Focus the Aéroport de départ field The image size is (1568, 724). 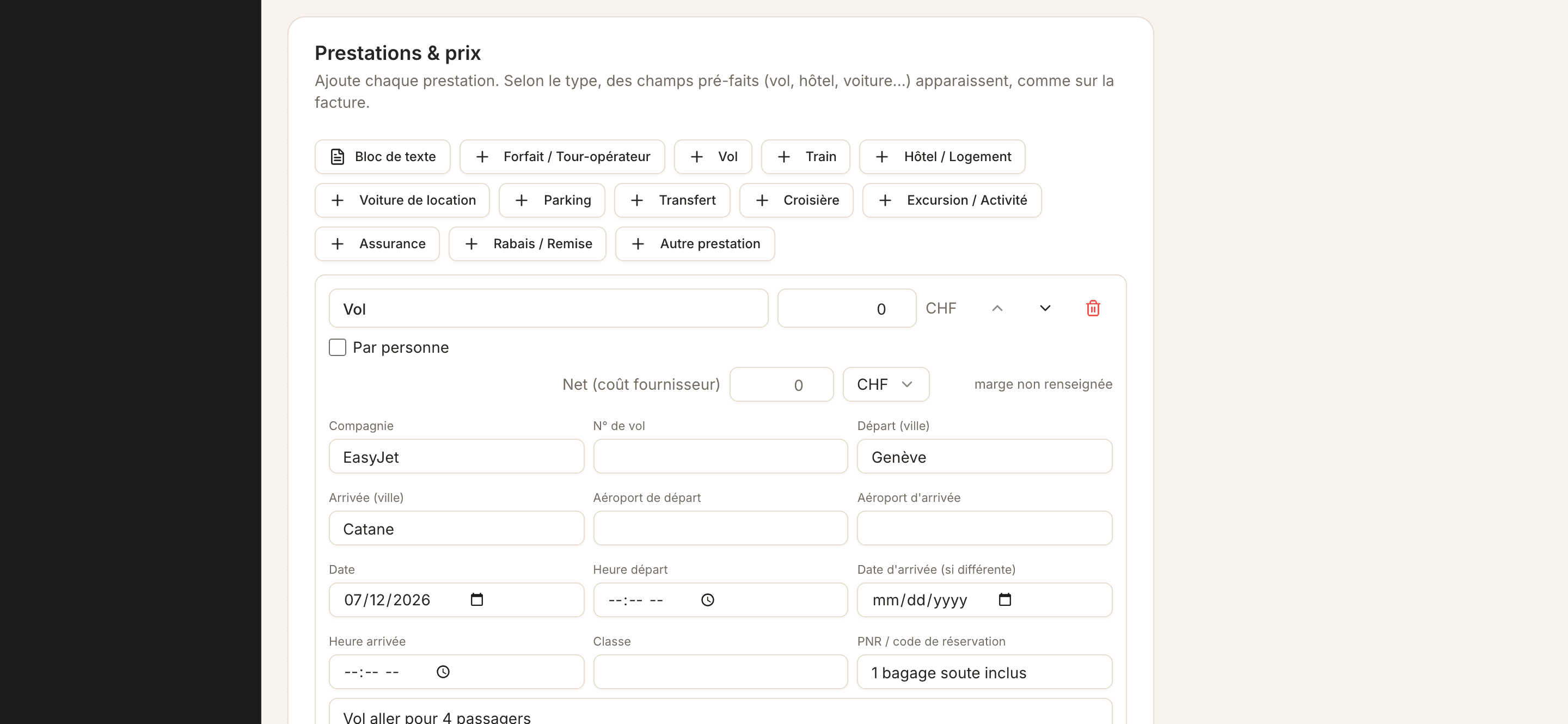pos(720,528)
